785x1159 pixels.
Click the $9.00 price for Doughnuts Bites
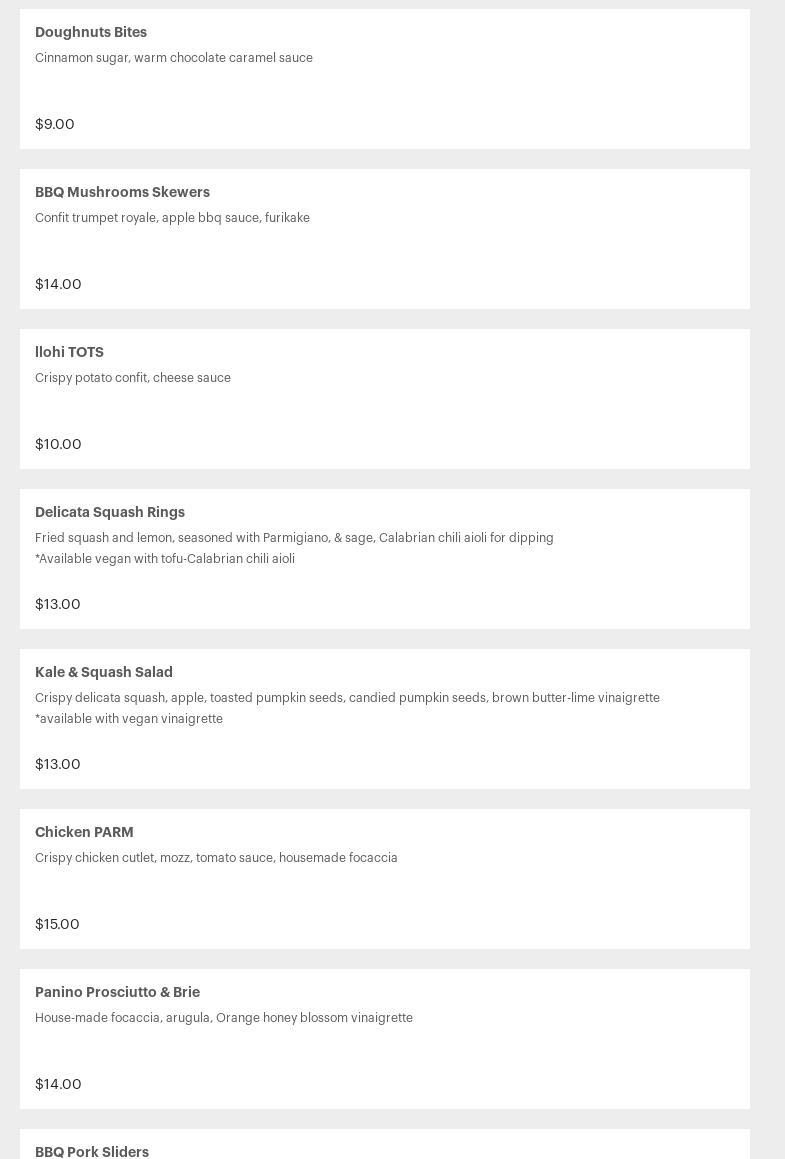pyautogui.click(x=55, y=124)
